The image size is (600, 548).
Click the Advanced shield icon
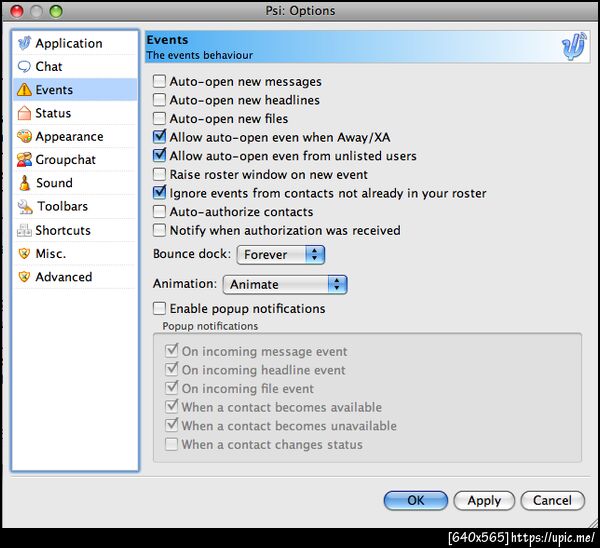pos(24,277)
